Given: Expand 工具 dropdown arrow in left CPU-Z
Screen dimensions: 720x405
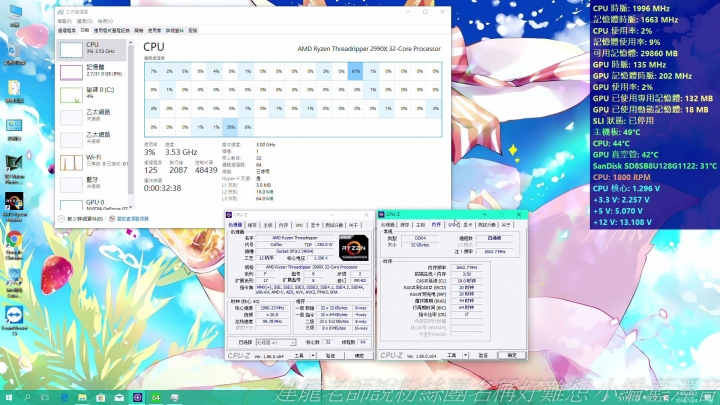Looking at the screenshot, I should (x=313, y=355).
